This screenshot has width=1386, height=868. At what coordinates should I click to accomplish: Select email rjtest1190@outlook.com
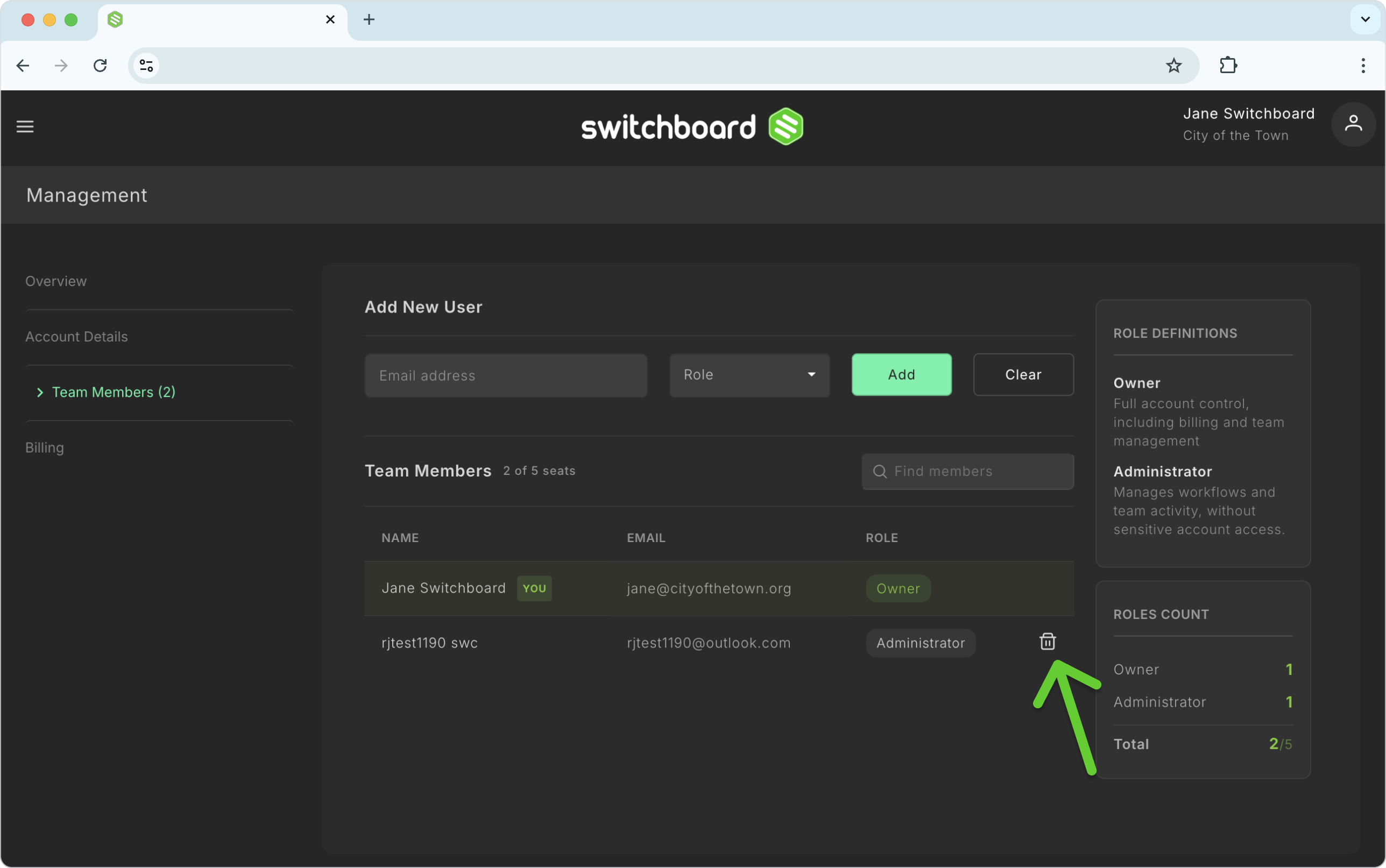[709, 643]
